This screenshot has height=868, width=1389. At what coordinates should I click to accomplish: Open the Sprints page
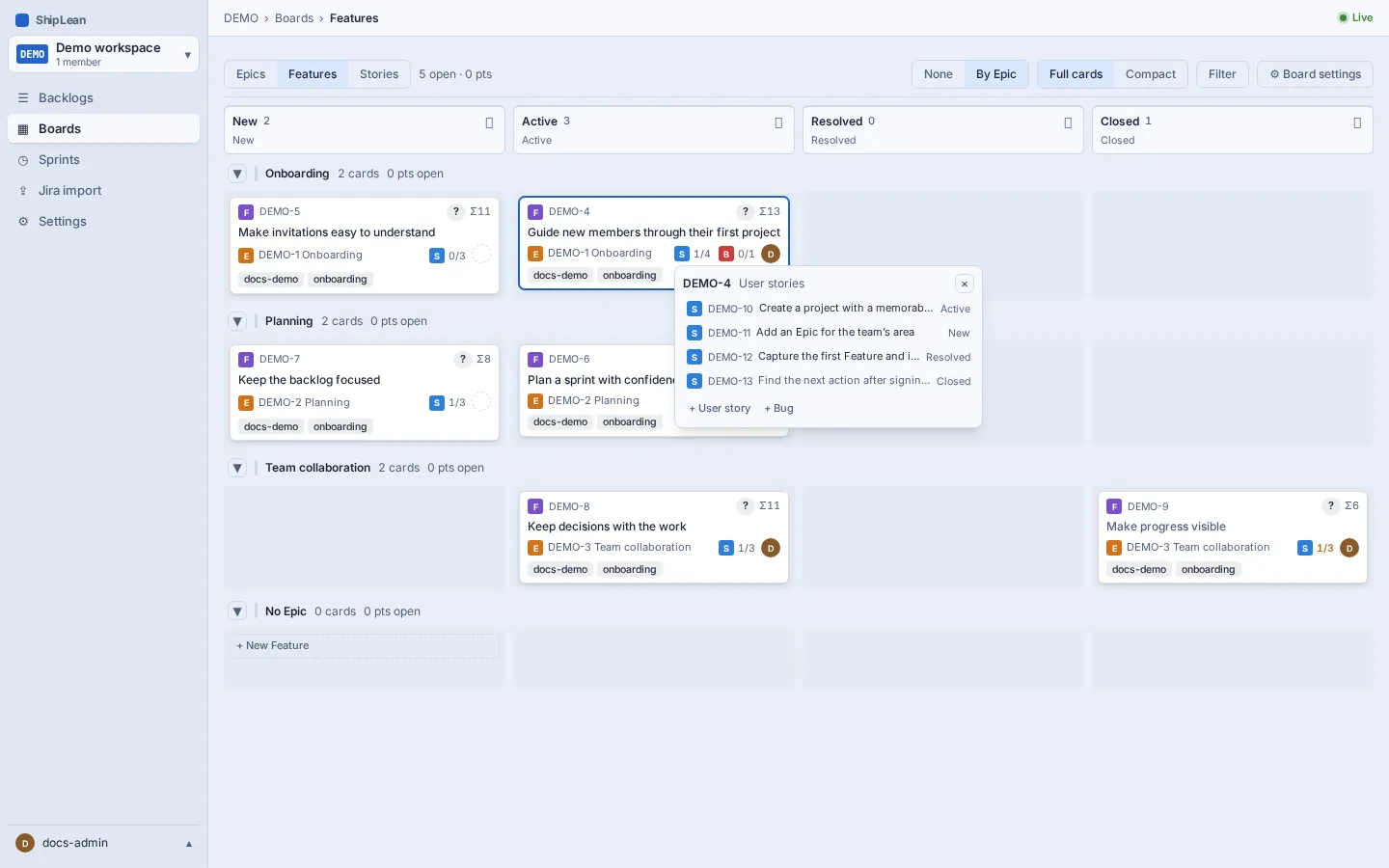pyautogui.click(x=104, y=159)
